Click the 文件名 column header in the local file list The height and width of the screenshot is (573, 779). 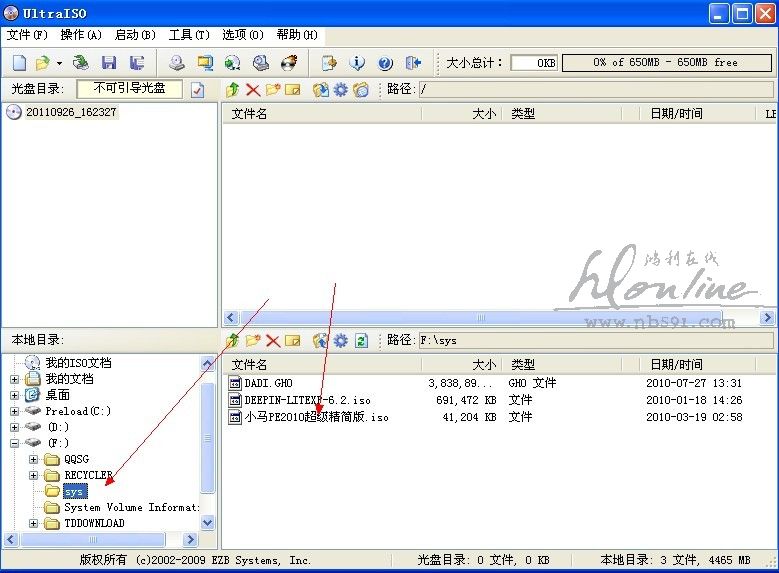250,365
